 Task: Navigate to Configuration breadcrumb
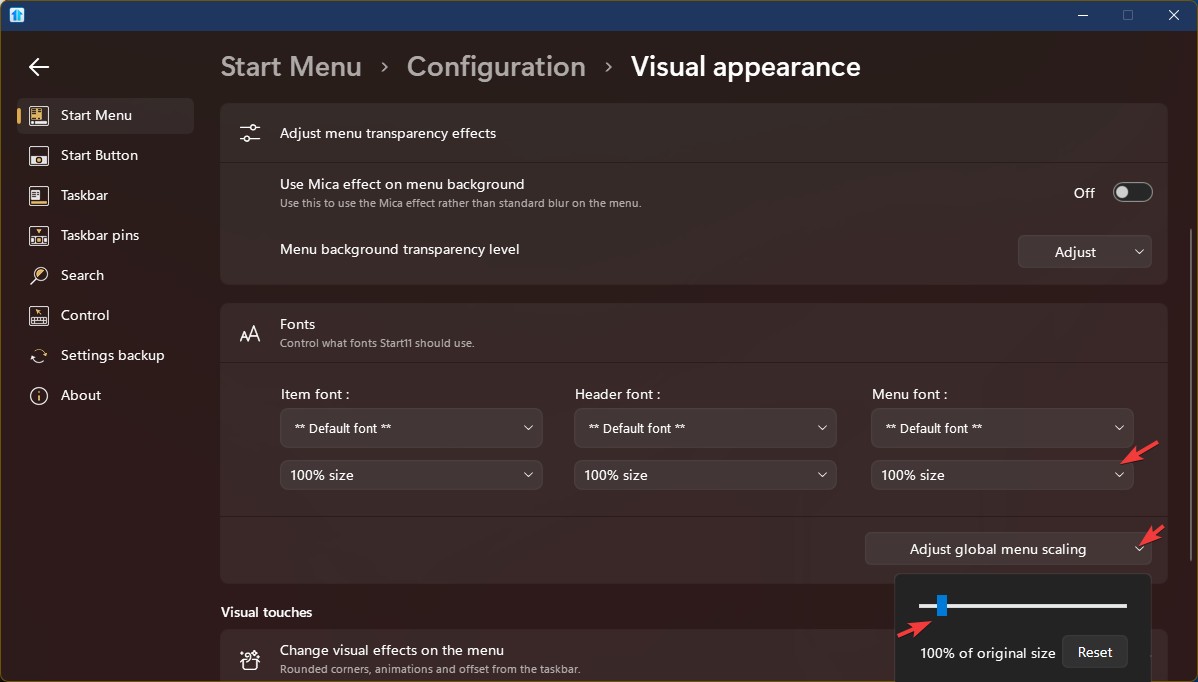pyautogui.click(x=496, y=67)
